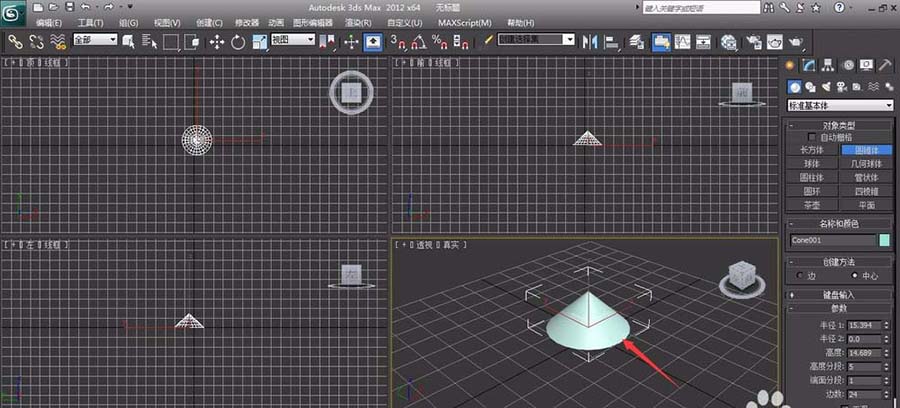
Task: Click the Align tool icon
Action: (612, 42)
